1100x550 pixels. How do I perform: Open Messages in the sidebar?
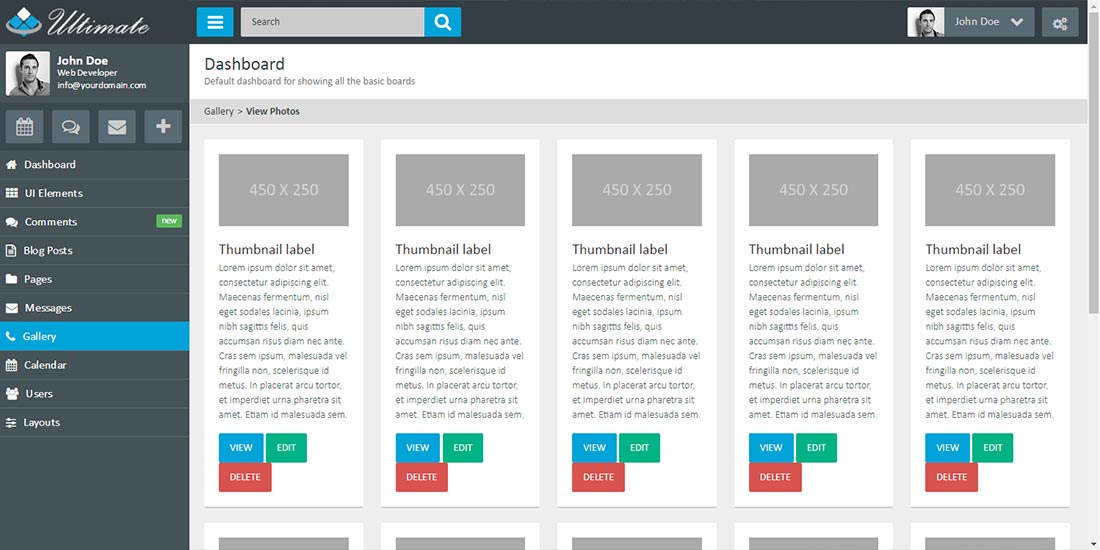[95, 308]
